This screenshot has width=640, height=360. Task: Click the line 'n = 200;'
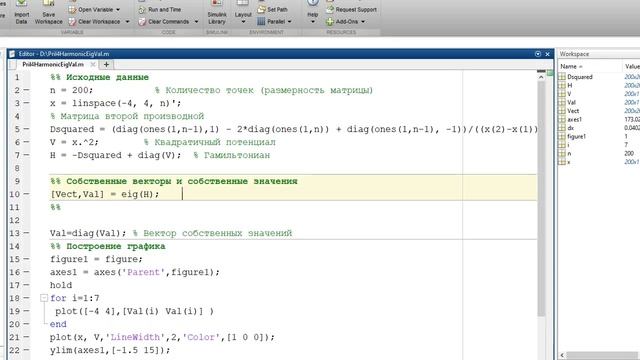click(x=71, y=90)
